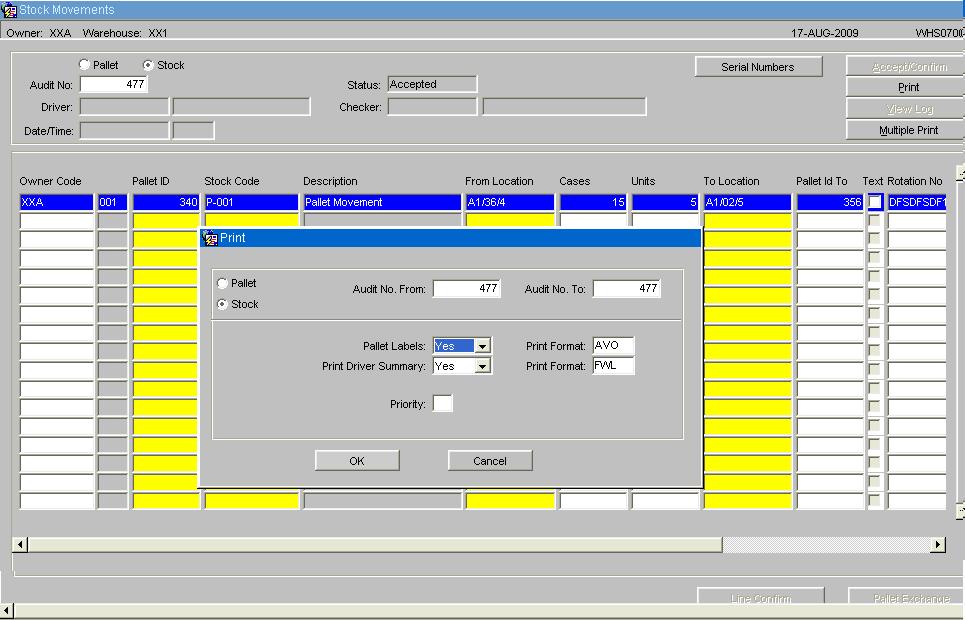The width and height of the screenshot is (965, 620).
Task: Click the 001 cell beside owner code
Action: [113, 203]
